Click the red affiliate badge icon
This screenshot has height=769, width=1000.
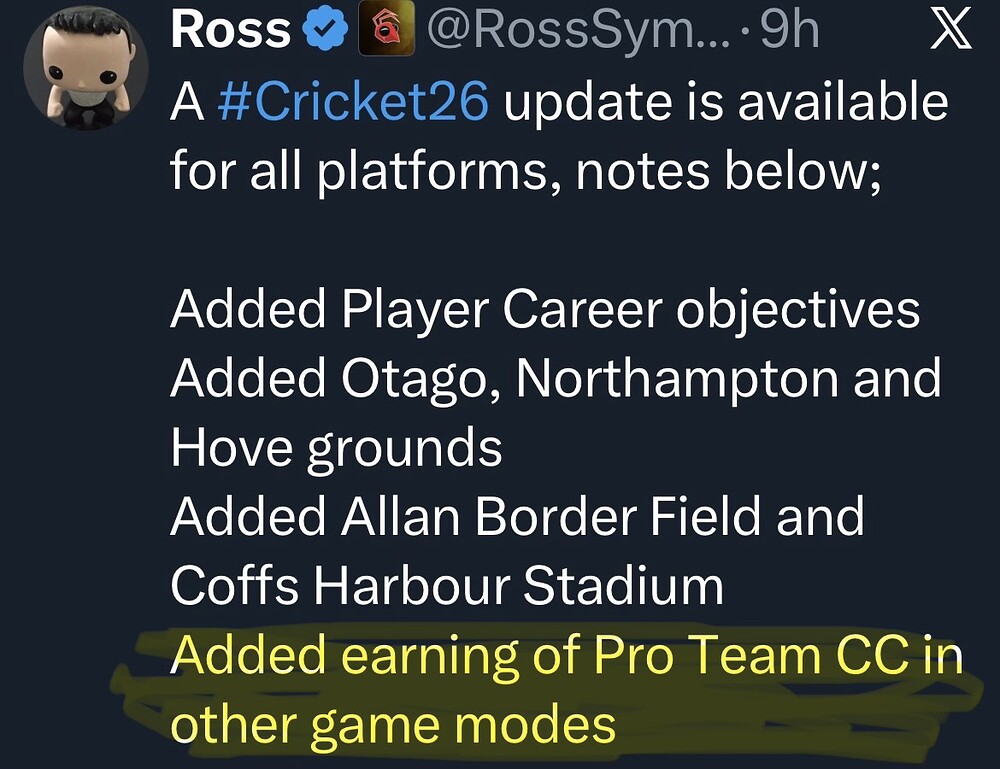pos(379,32)
